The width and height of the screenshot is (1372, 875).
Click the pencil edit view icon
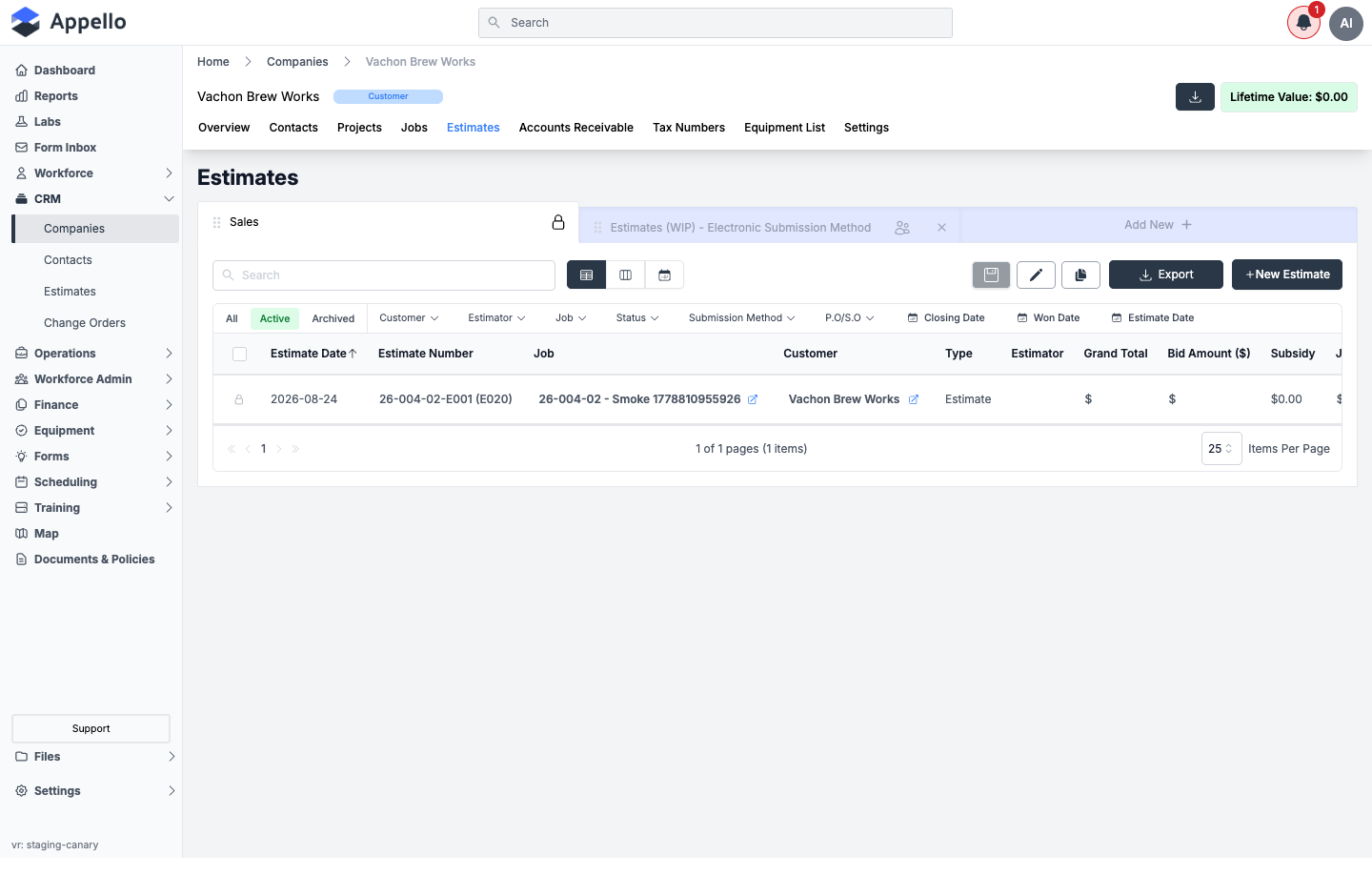[1036, 275]
